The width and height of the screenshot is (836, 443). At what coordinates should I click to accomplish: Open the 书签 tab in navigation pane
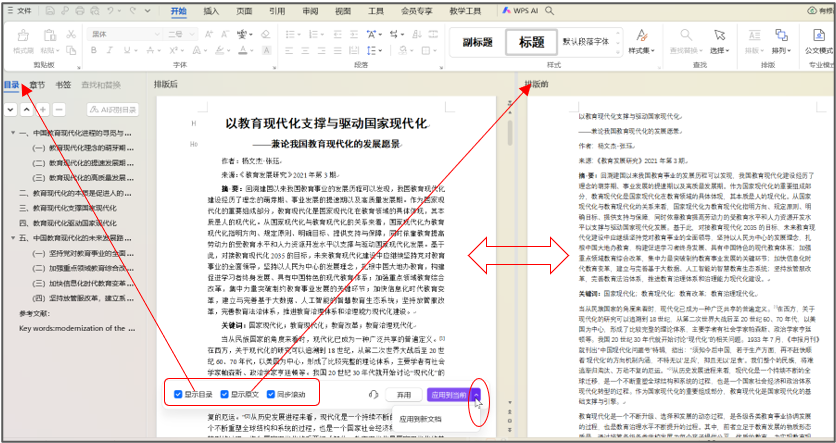click(63, 85)
